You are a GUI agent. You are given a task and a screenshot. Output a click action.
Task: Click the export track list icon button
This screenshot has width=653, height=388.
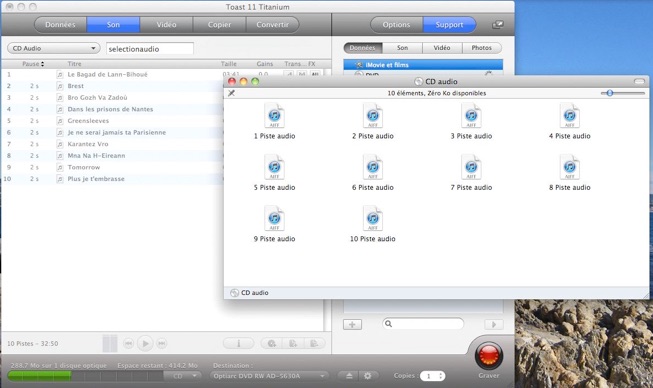293,343
